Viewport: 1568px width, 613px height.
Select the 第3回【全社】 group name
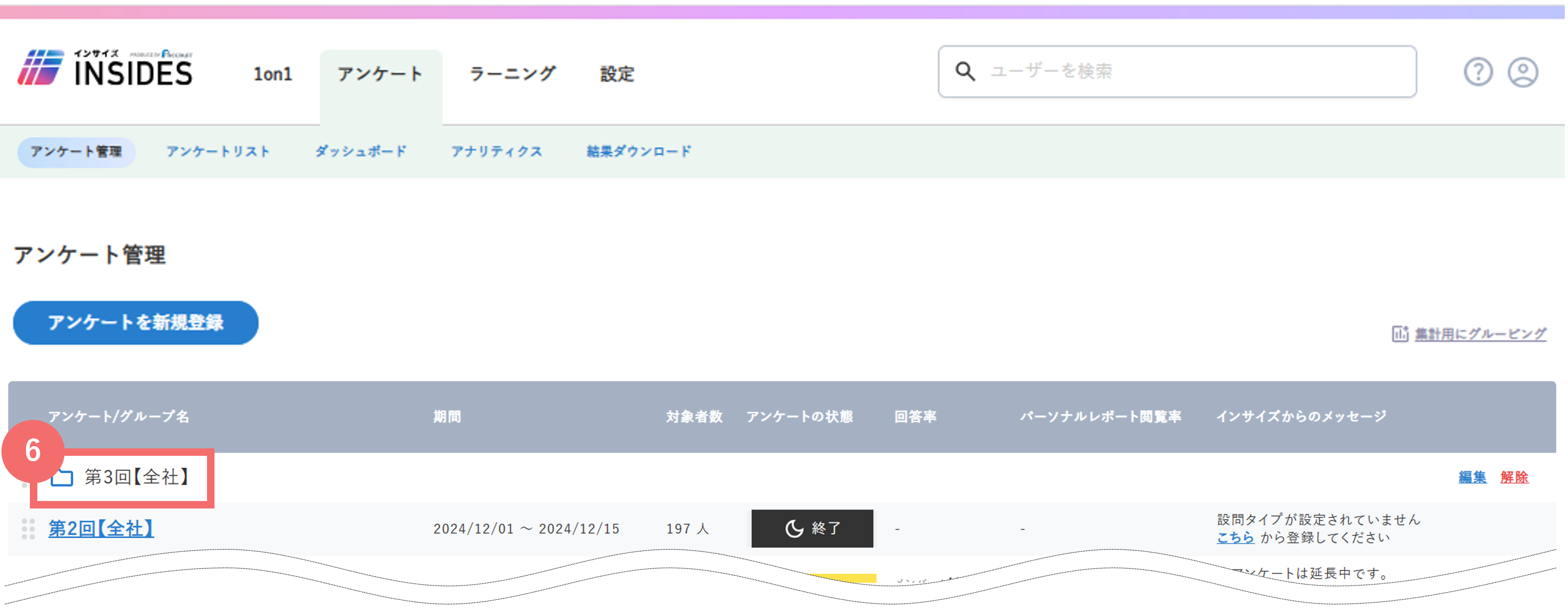(x=138, y=477)
